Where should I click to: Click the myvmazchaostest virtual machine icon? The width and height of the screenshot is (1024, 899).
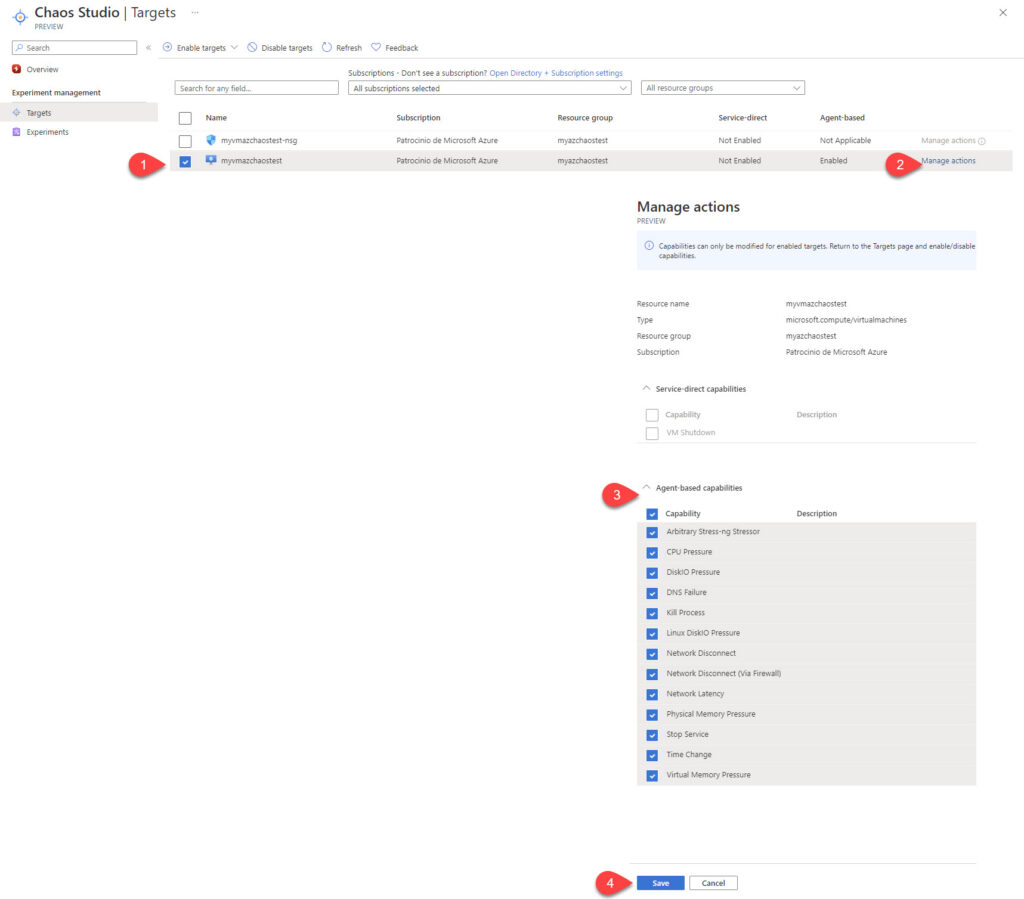211,160
